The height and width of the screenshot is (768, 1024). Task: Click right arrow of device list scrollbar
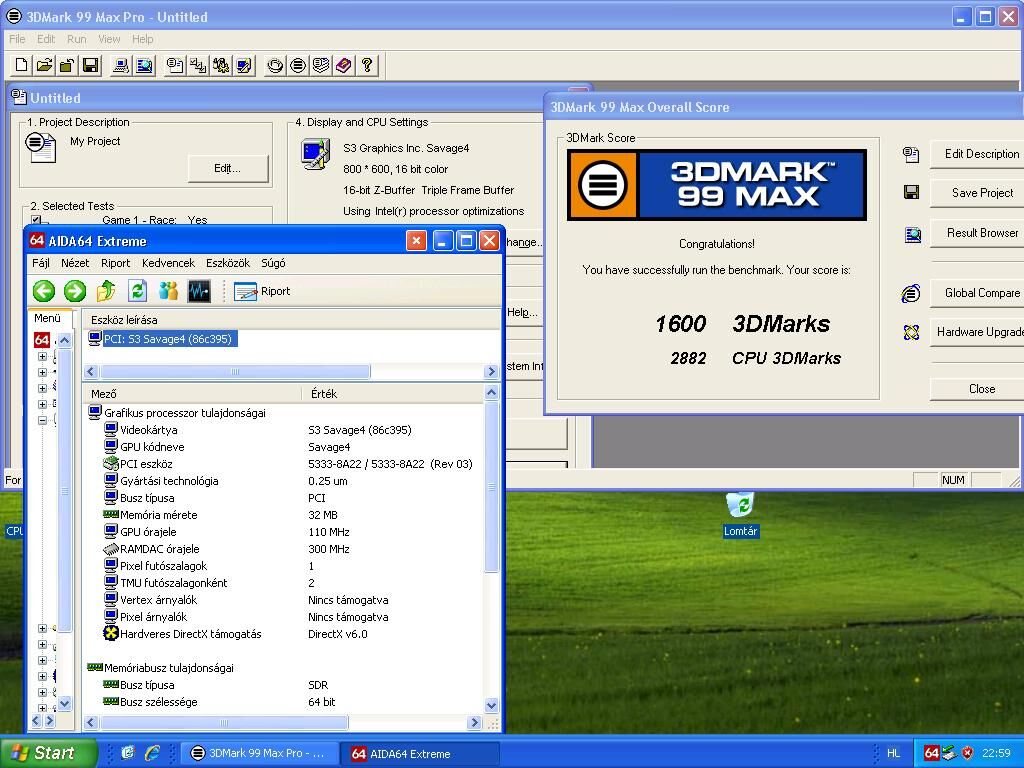pos(491,372)
